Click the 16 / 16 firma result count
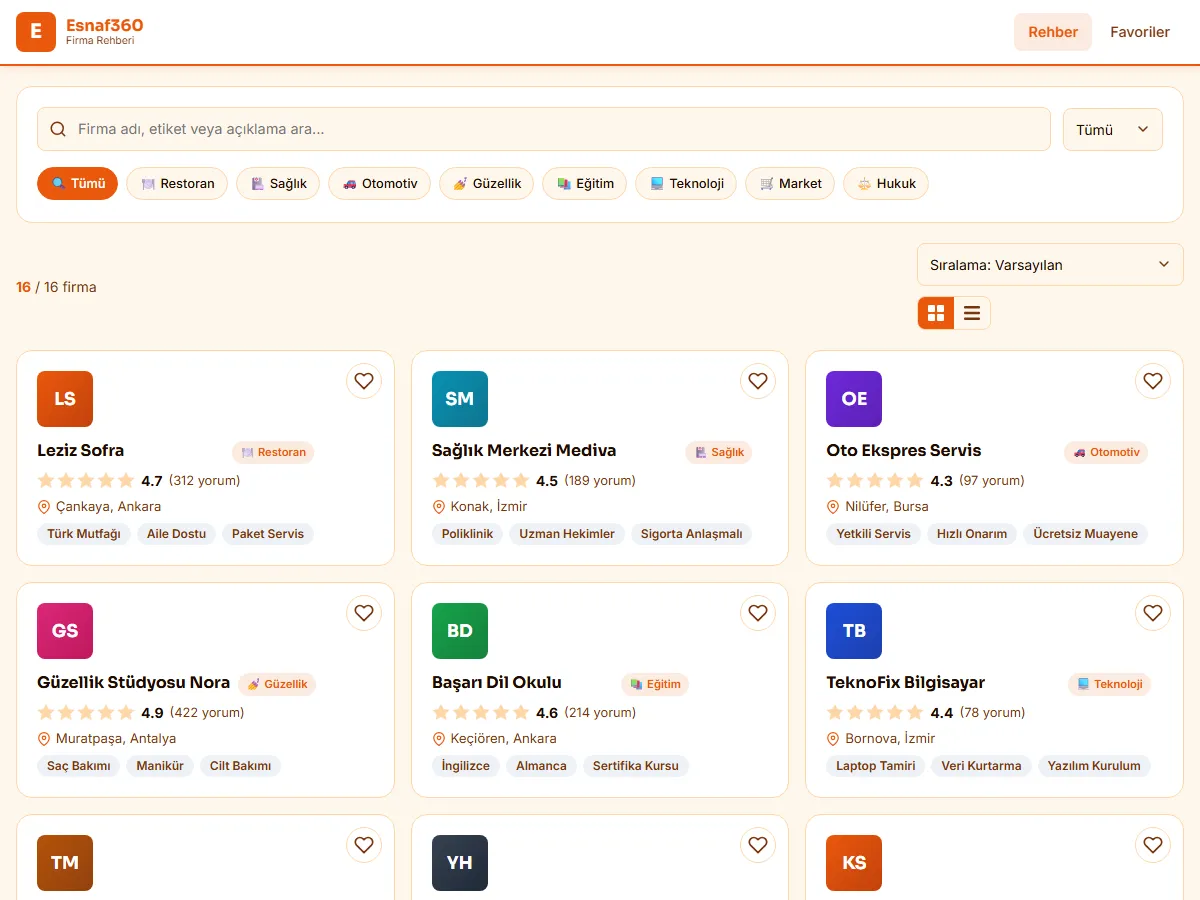 click(56, 287)
